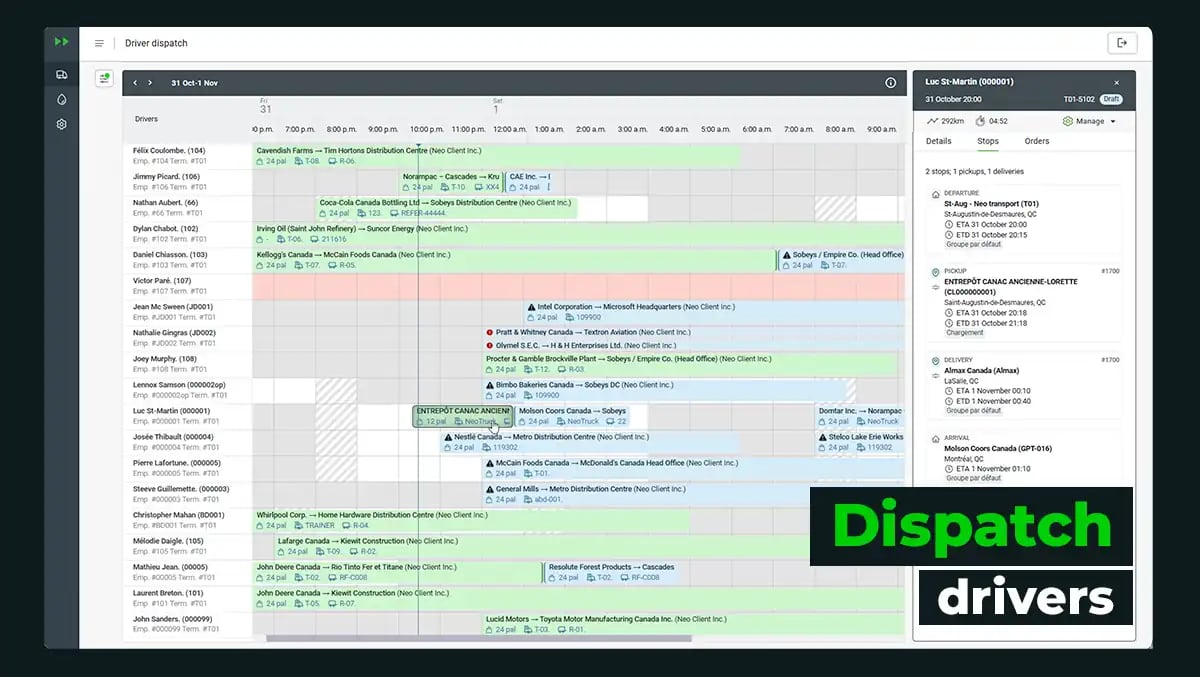1200x677 pixels.
Task: Click the Arrival stop home icon
Action: pyautogui.click(x=935, y=438)
